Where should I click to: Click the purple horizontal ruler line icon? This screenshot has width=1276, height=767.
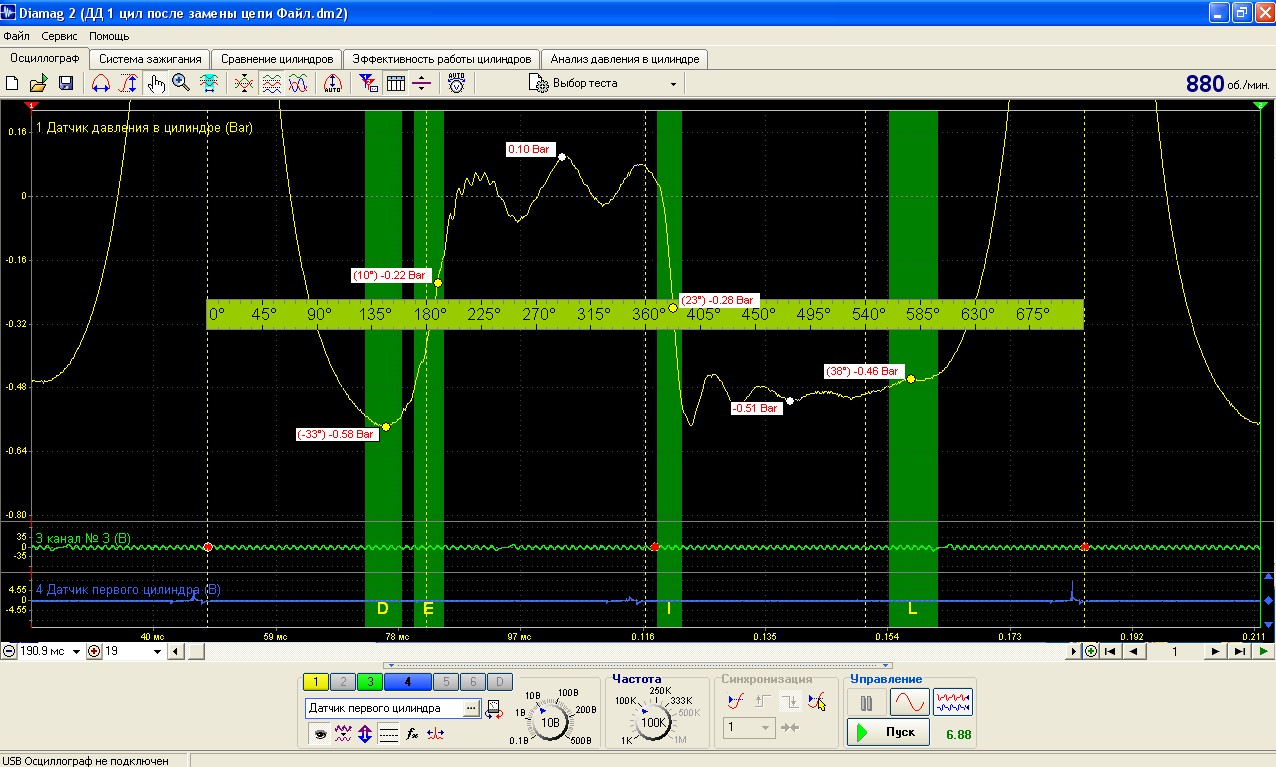click(422, 84)
